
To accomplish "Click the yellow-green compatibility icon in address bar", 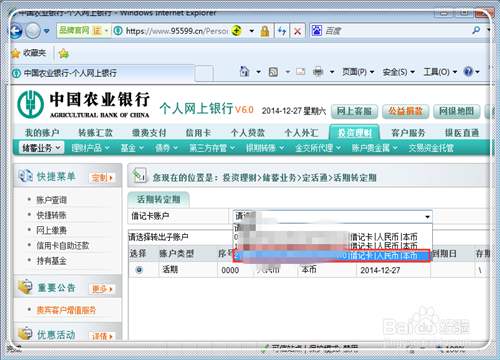I will click(x=236, y=31).
